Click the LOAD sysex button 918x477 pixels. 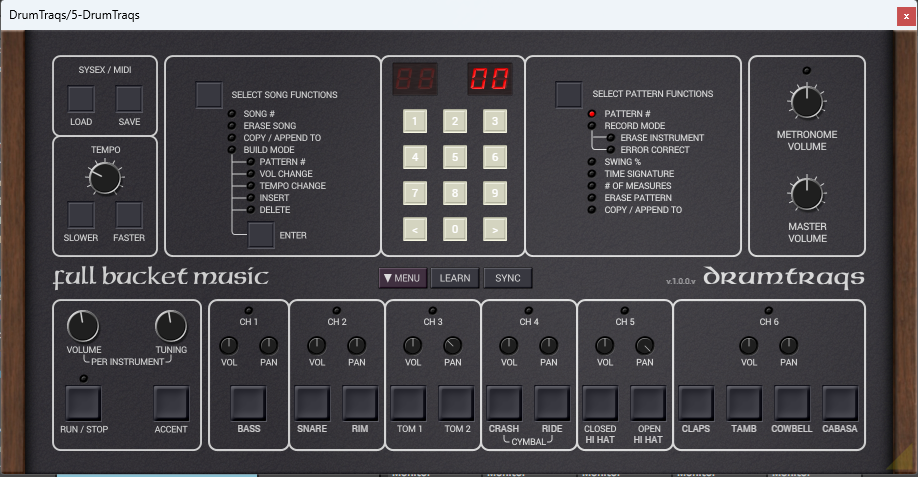click(x=81, y=99)
